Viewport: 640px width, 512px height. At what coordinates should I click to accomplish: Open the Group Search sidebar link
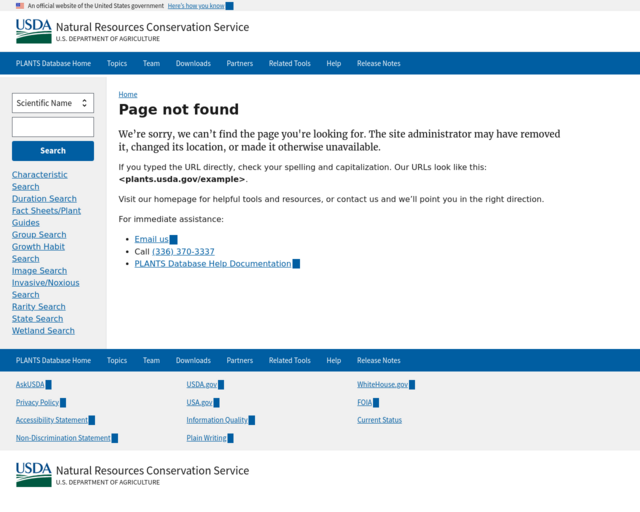(39, 235)
